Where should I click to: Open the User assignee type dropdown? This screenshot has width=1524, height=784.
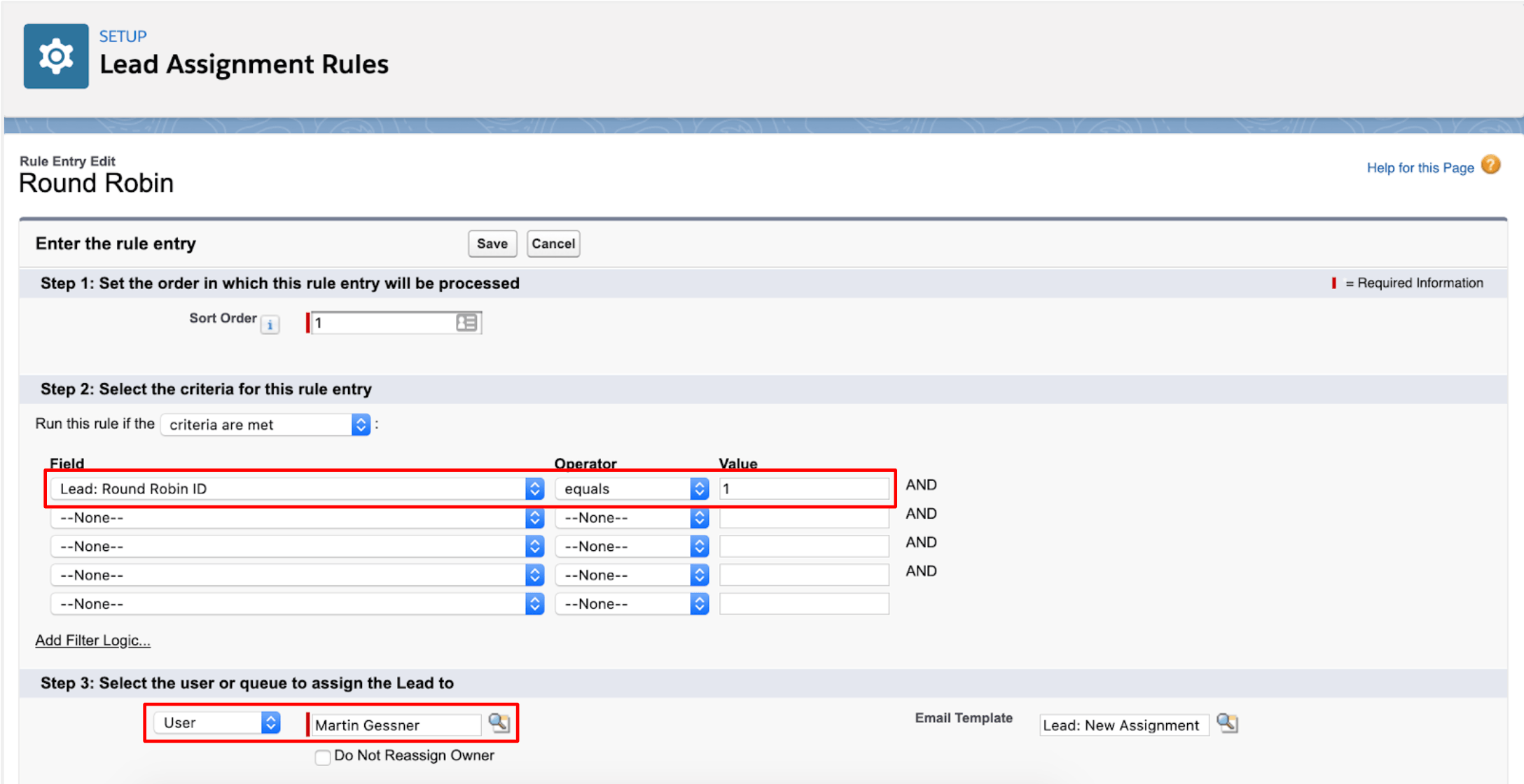[x=217, y=722]
